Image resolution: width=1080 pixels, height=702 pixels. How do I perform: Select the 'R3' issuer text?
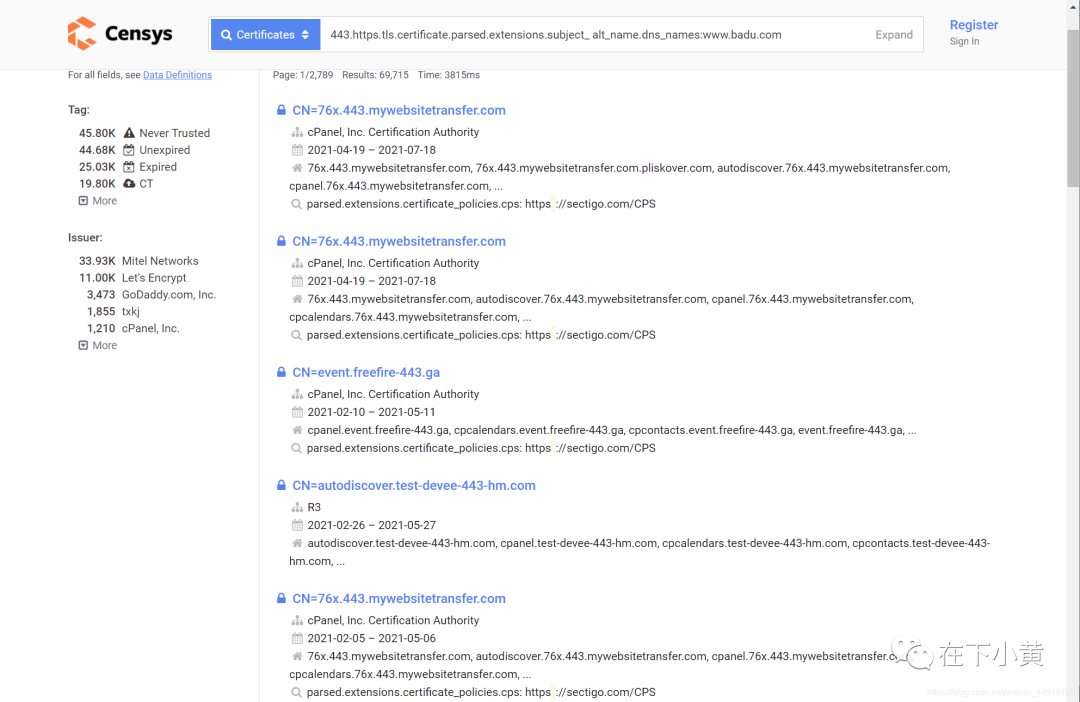314,507
